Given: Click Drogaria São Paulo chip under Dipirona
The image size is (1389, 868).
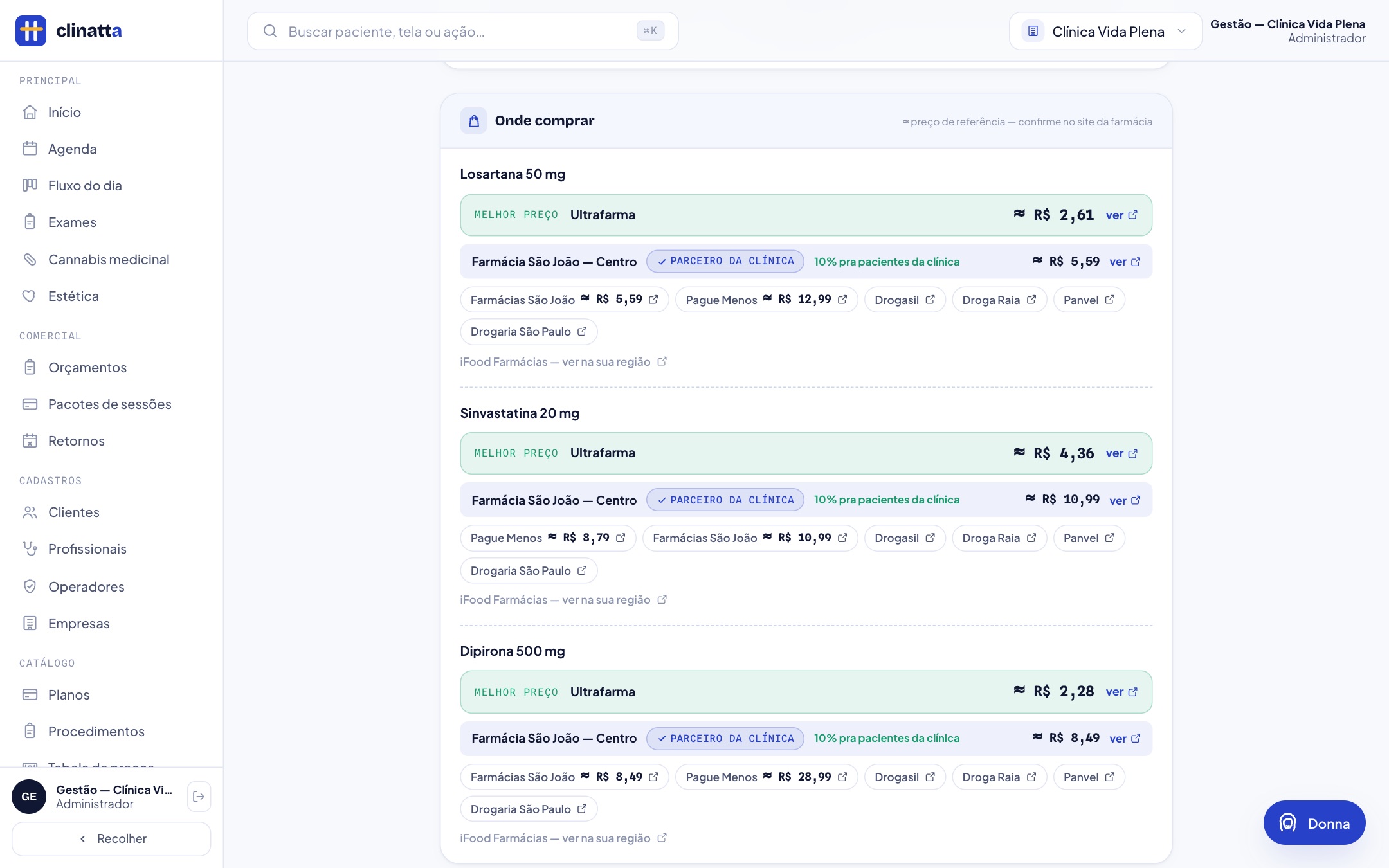Looking at the screenshot, I should 529,809.
